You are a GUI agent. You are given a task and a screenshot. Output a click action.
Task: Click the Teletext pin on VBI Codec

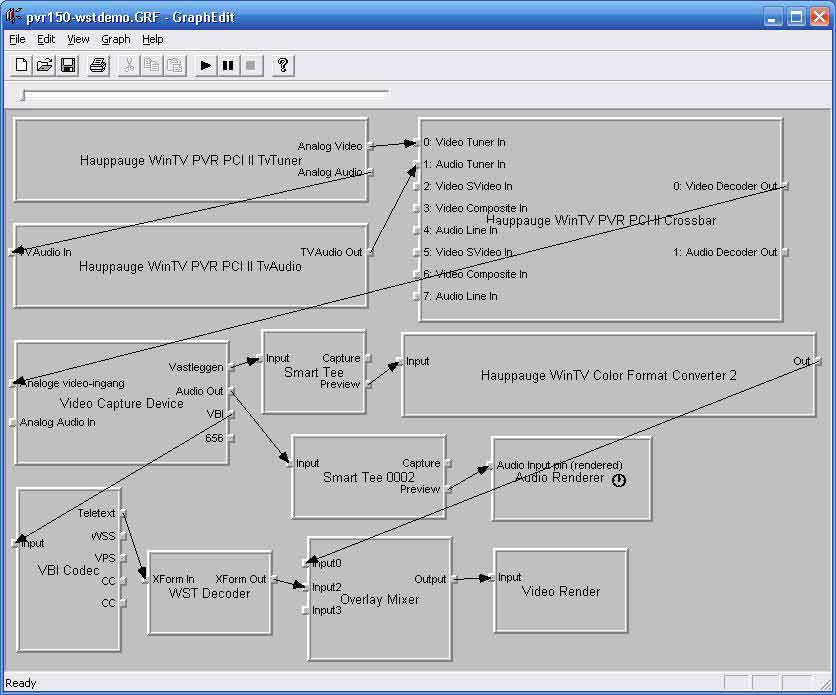pos(124,513)
